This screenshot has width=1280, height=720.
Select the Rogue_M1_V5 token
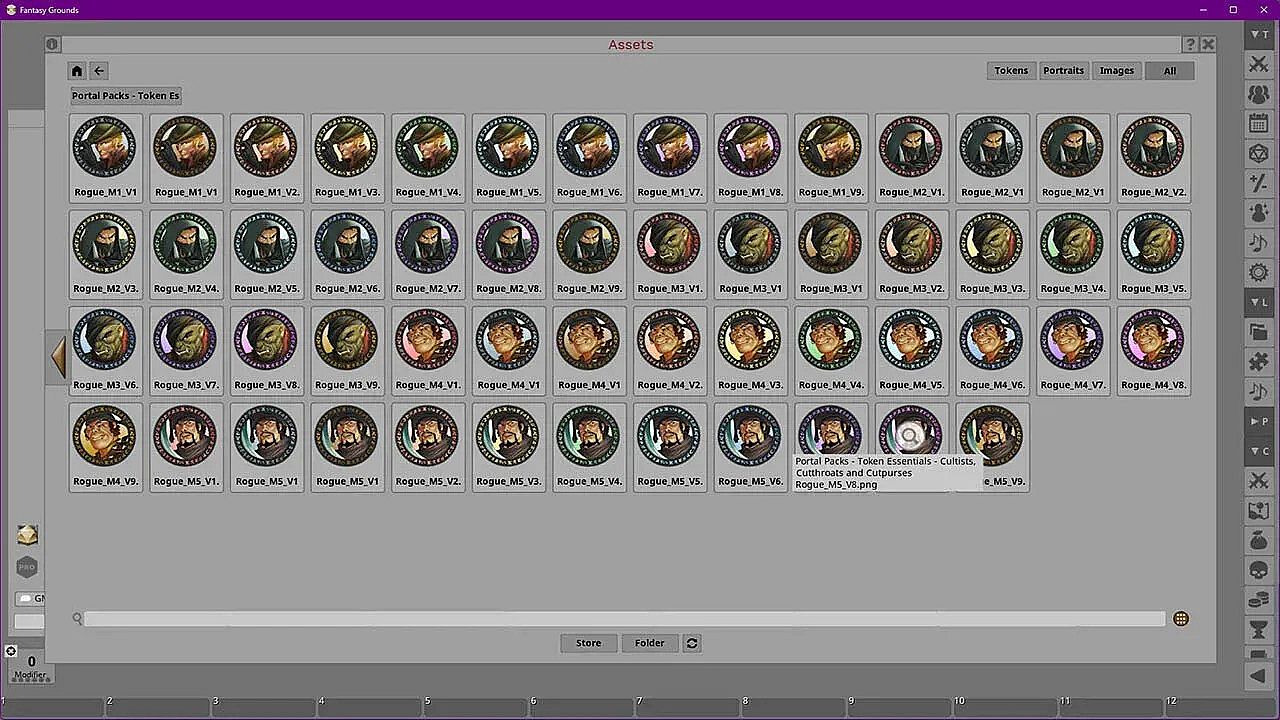point(508,158)
